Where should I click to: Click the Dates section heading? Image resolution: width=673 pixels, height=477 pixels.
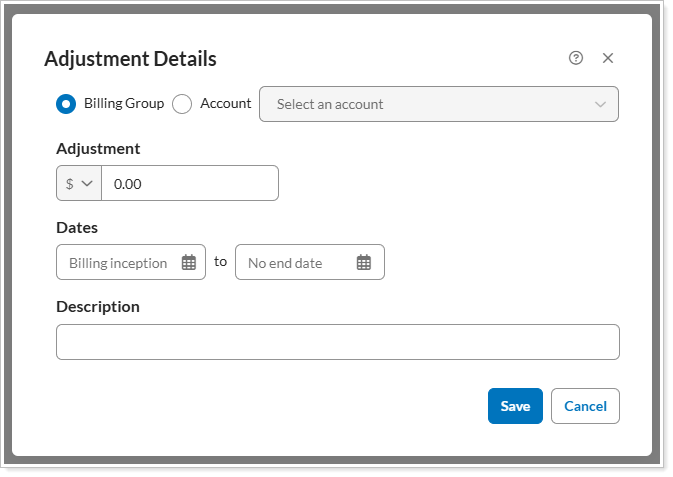(77, 228)
